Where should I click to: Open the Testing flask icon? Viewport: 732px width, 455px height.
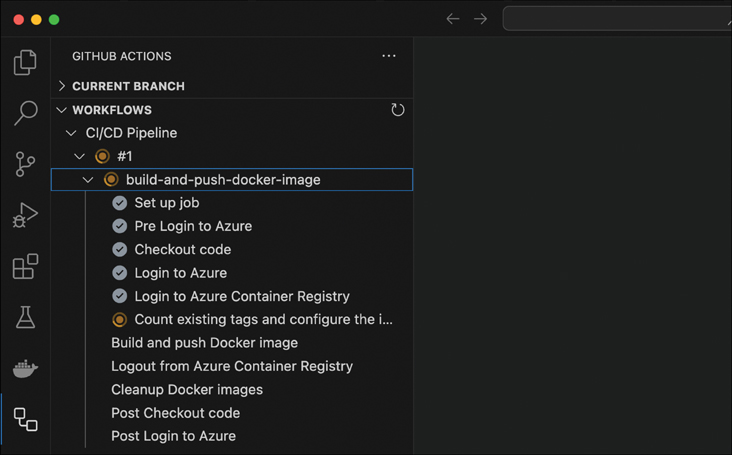[x=25, y=317]
